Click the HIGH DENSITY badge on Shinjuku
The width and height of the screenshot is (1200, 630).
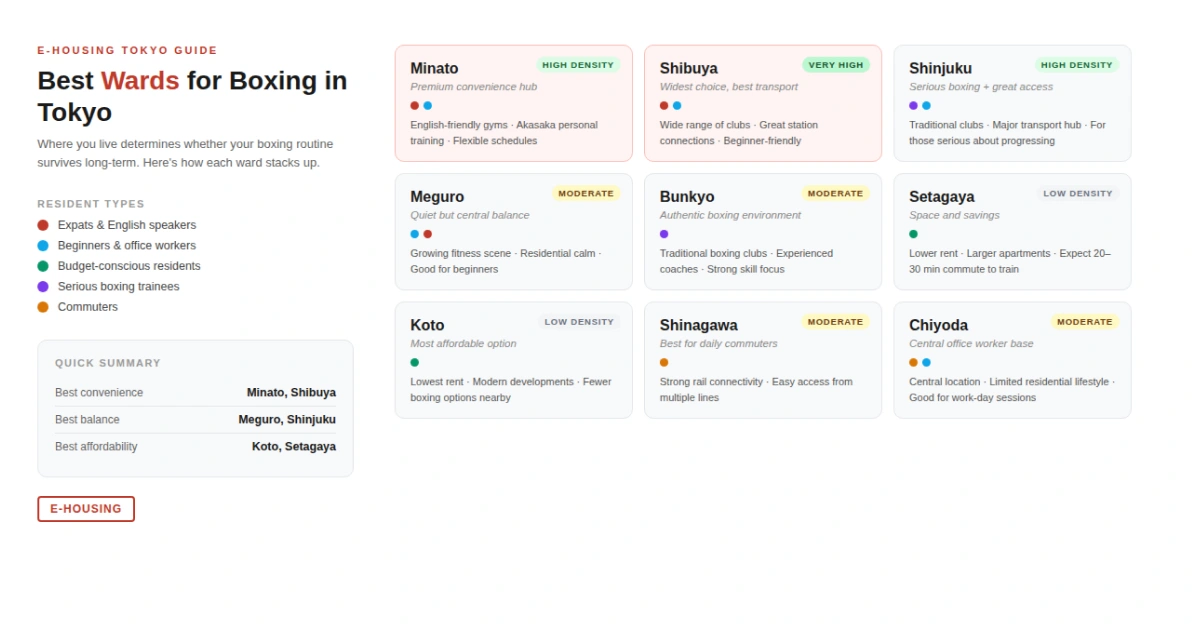(x=1076, y=65)
